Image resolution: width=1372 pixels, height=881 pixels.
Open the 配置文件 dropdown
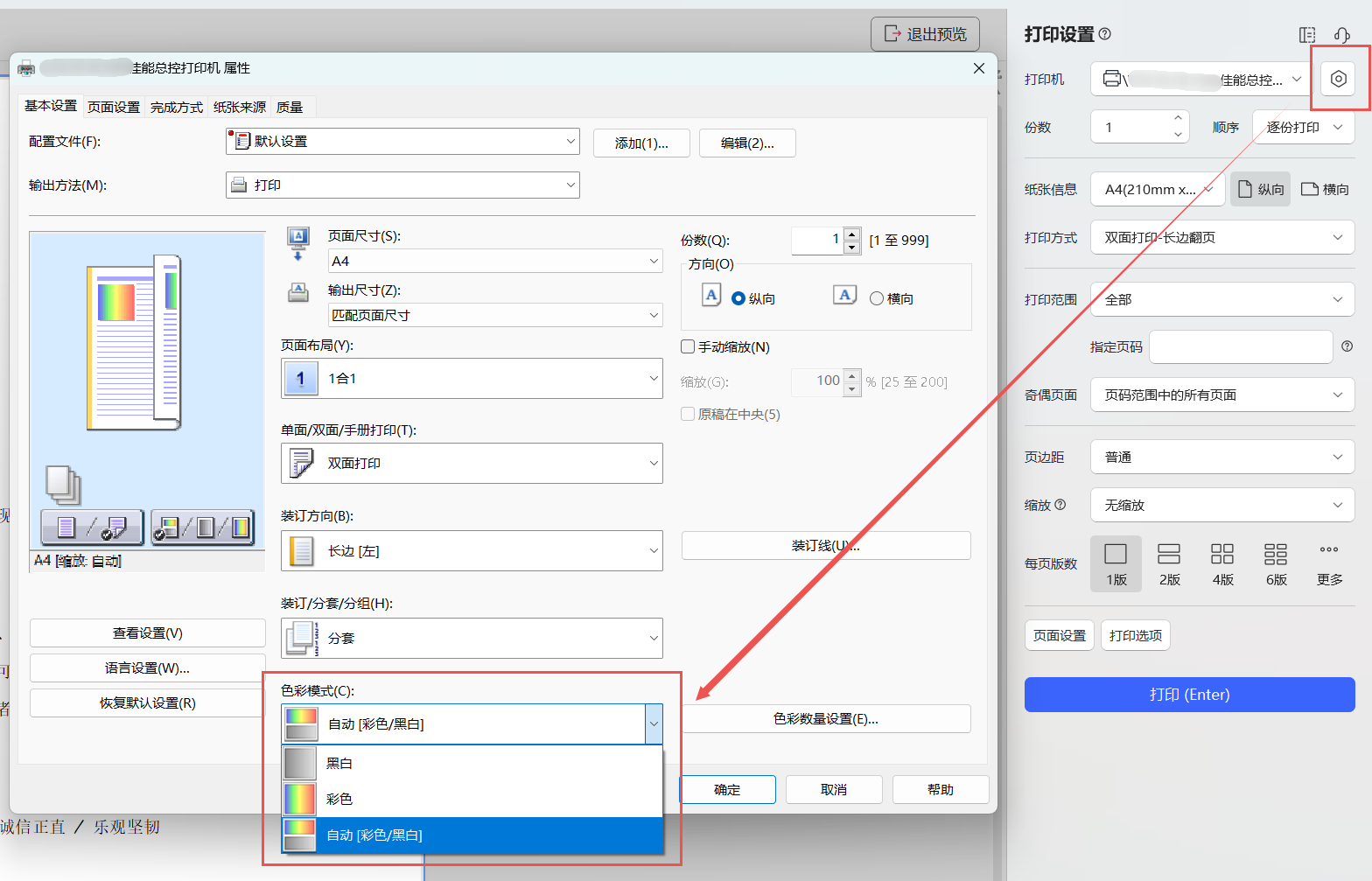[x=402, y=141]
